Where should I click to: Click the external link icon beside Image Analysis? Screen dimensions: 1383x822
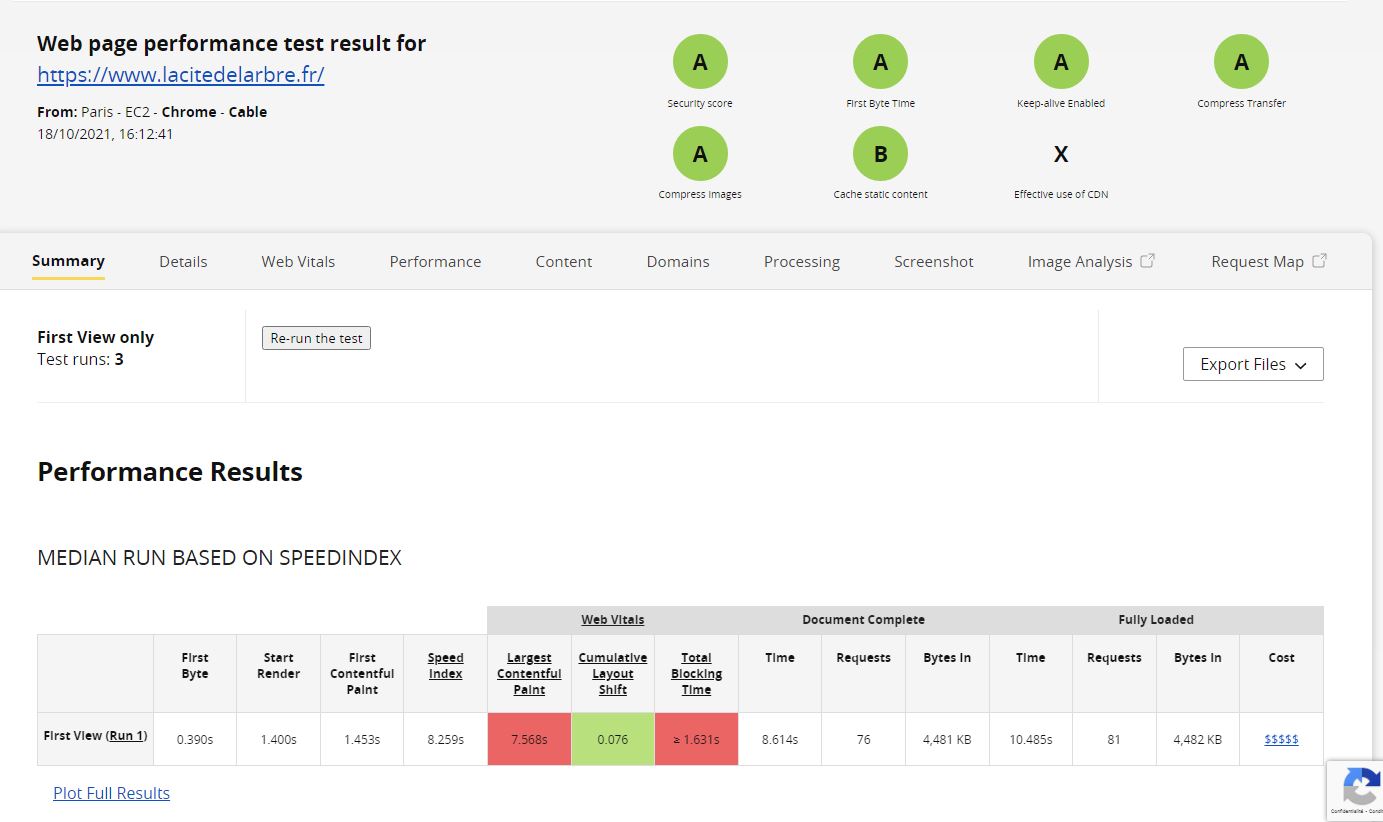[x=1148, y=261]
